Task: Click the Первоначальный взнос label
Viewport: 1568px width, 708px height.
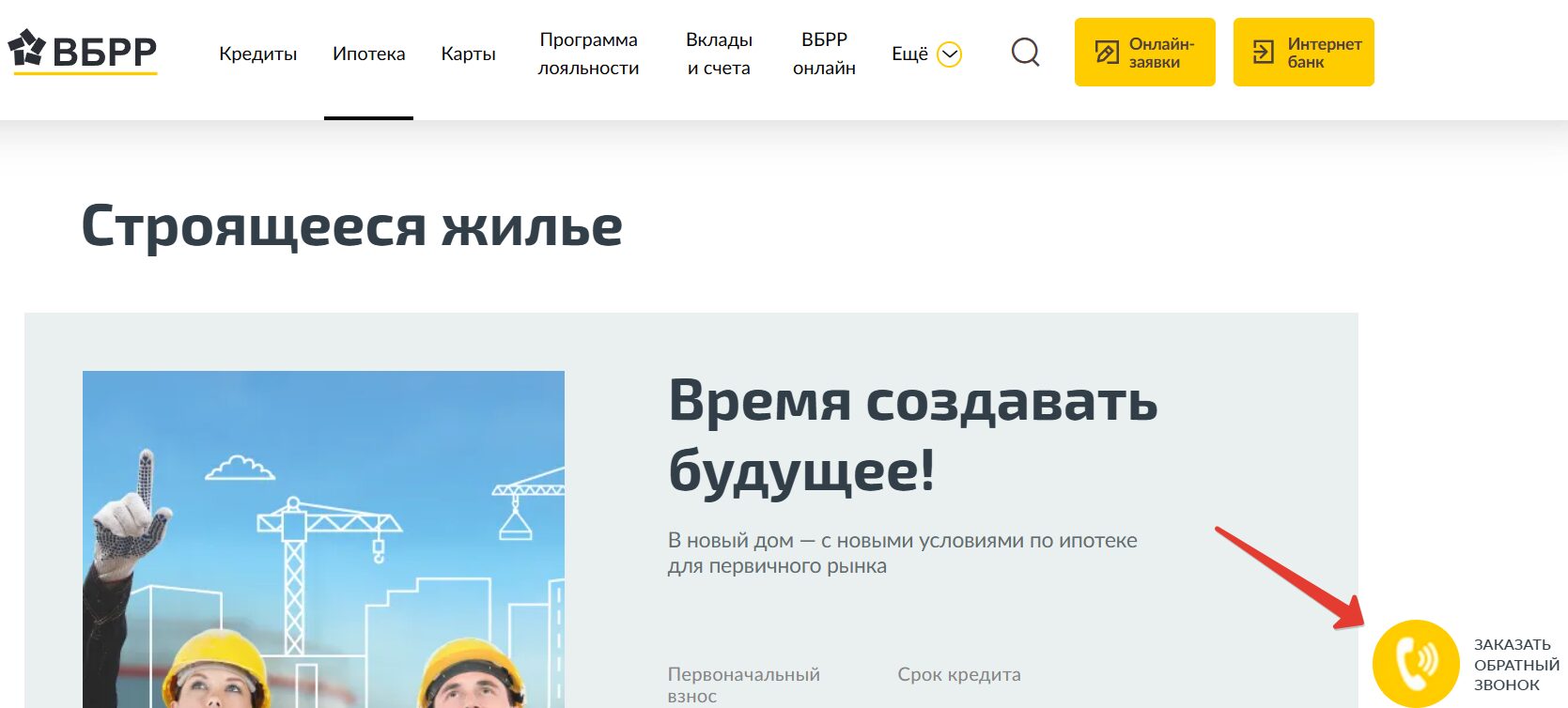Action: [743, 685]
